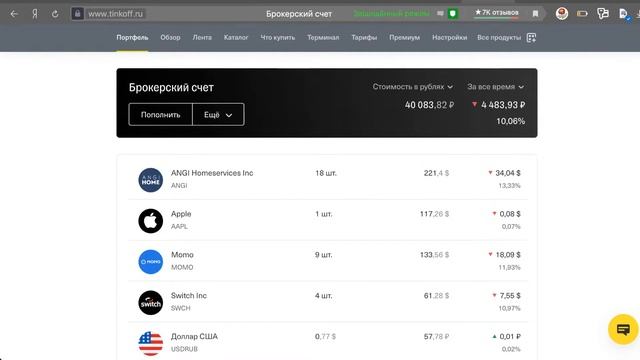The height and width of the screenshot is (360, 640).
Task: Click the battery saver icon
Action: (x=582, y=14)
